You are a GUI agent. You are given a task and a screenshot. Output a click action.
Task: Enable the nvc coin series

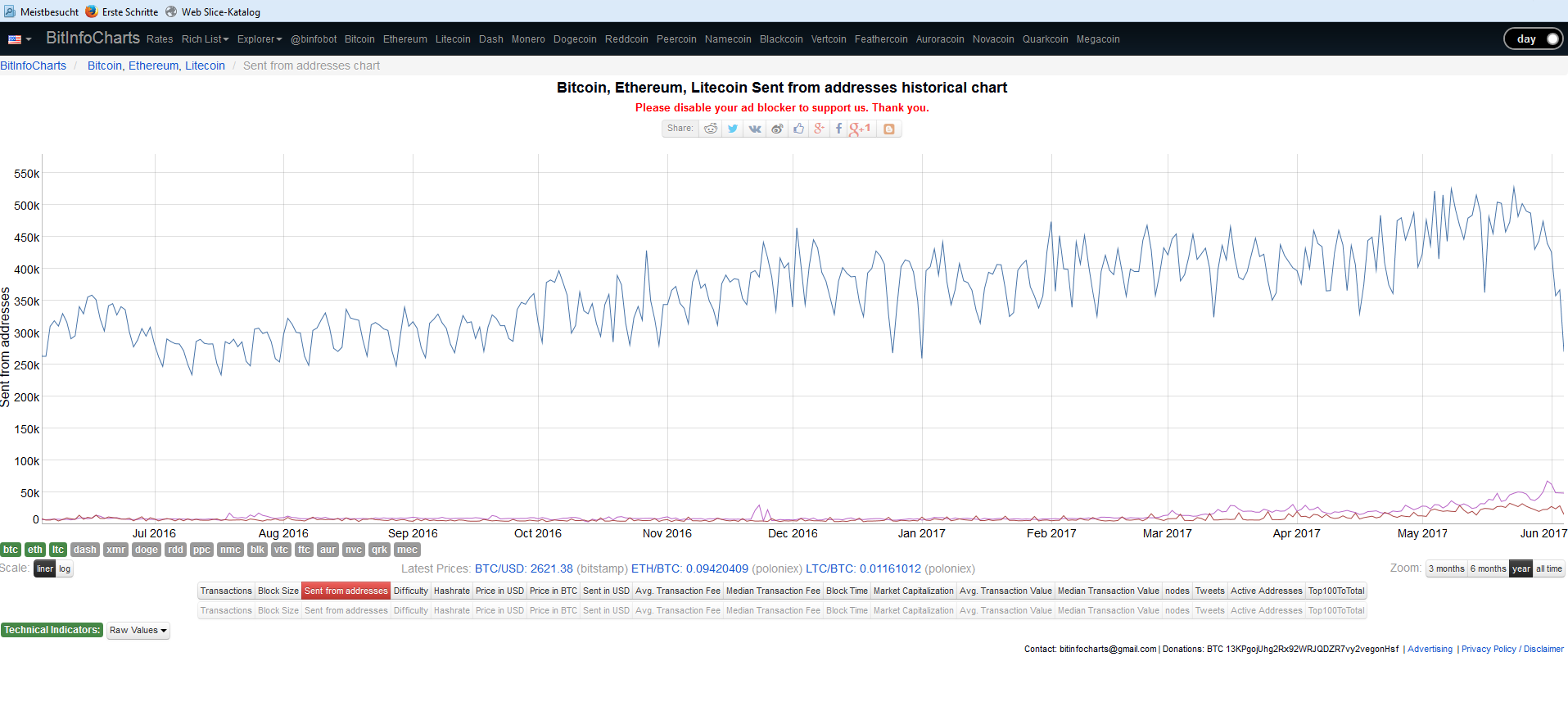tap(353, 550)
